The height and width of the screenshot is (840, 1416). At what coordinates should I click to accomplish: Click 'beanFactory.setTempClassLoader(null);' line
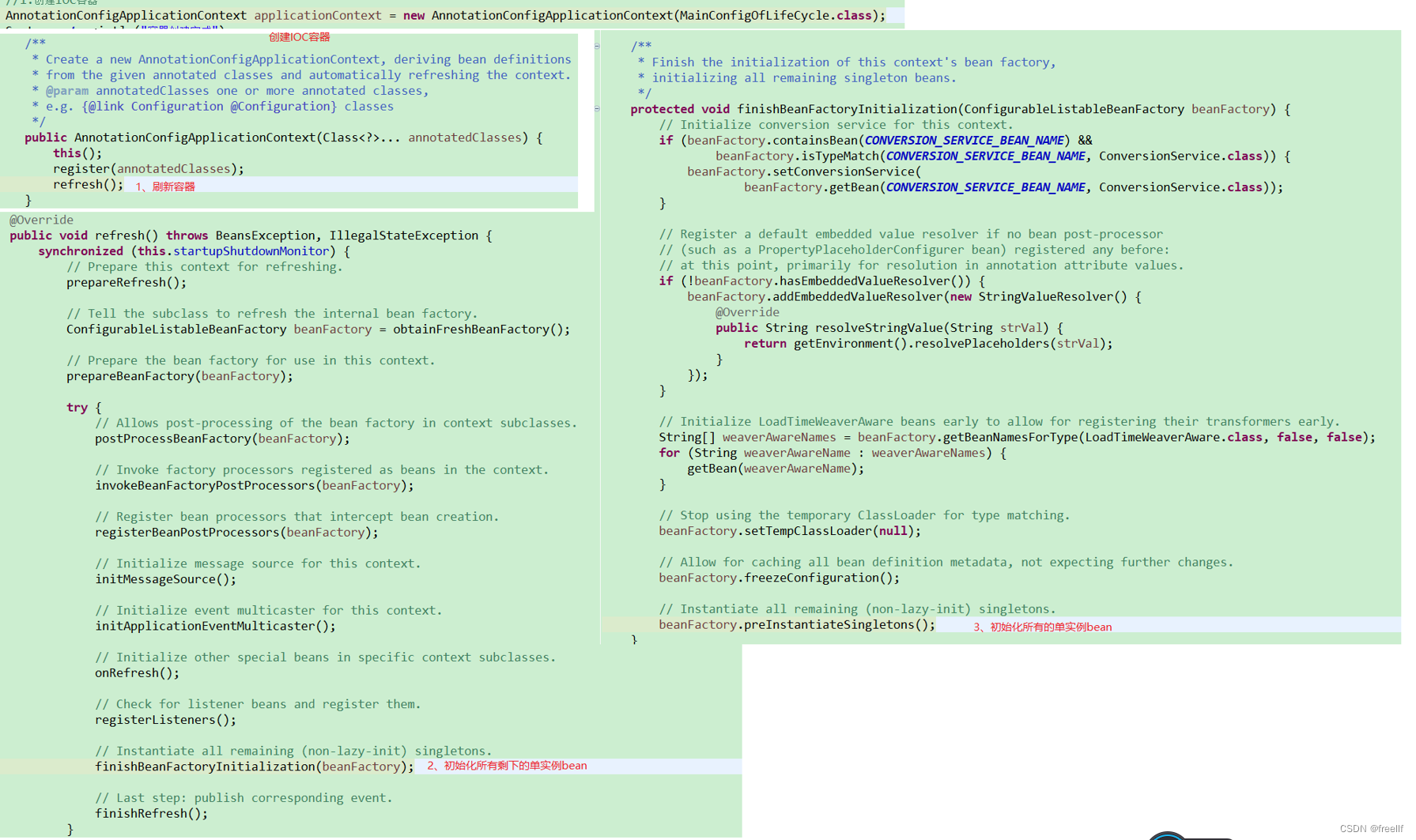(790, 531)
